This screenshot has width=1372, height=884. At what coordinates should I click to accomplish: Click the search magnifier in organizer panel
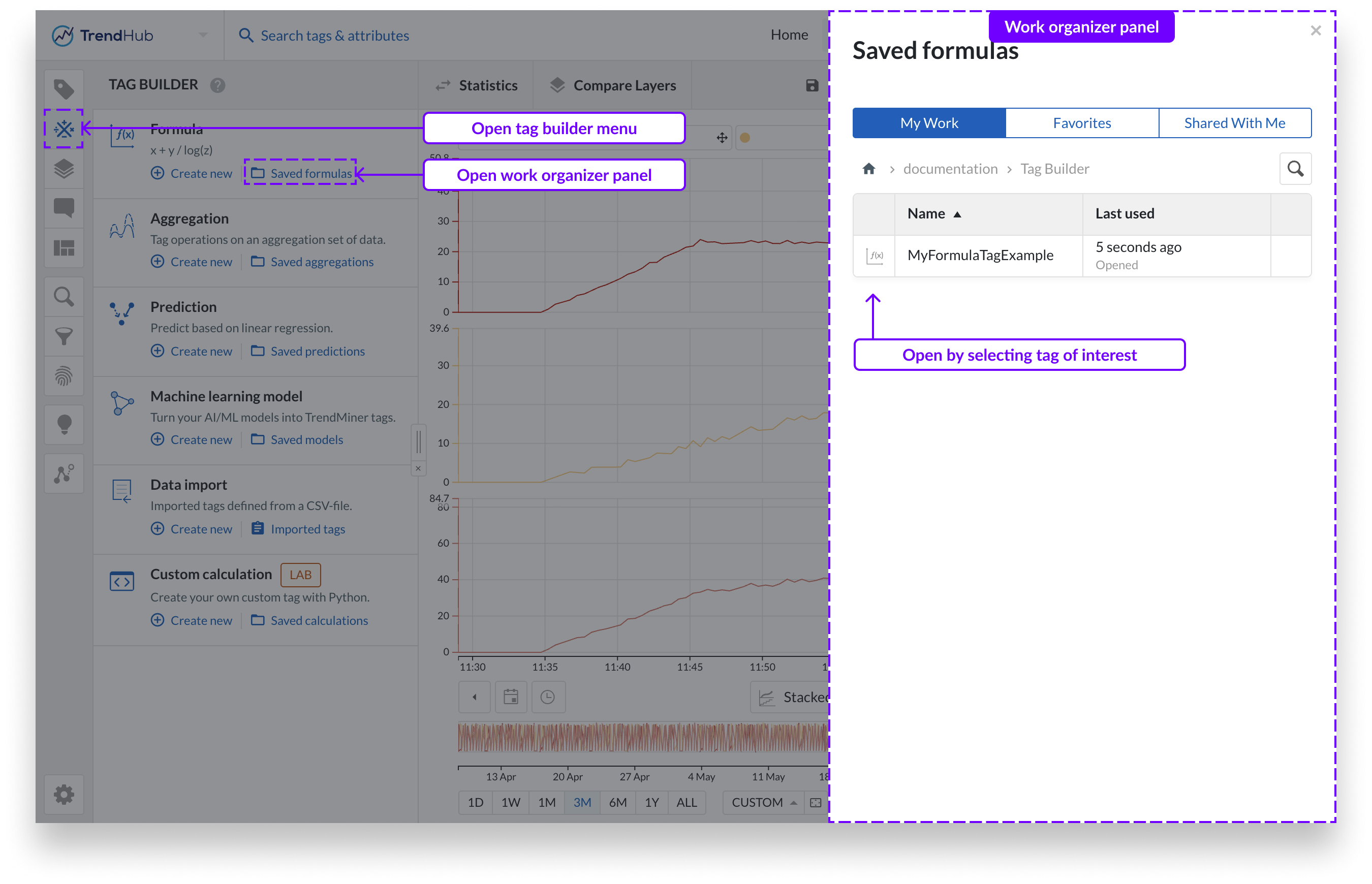pos(1295,169)
